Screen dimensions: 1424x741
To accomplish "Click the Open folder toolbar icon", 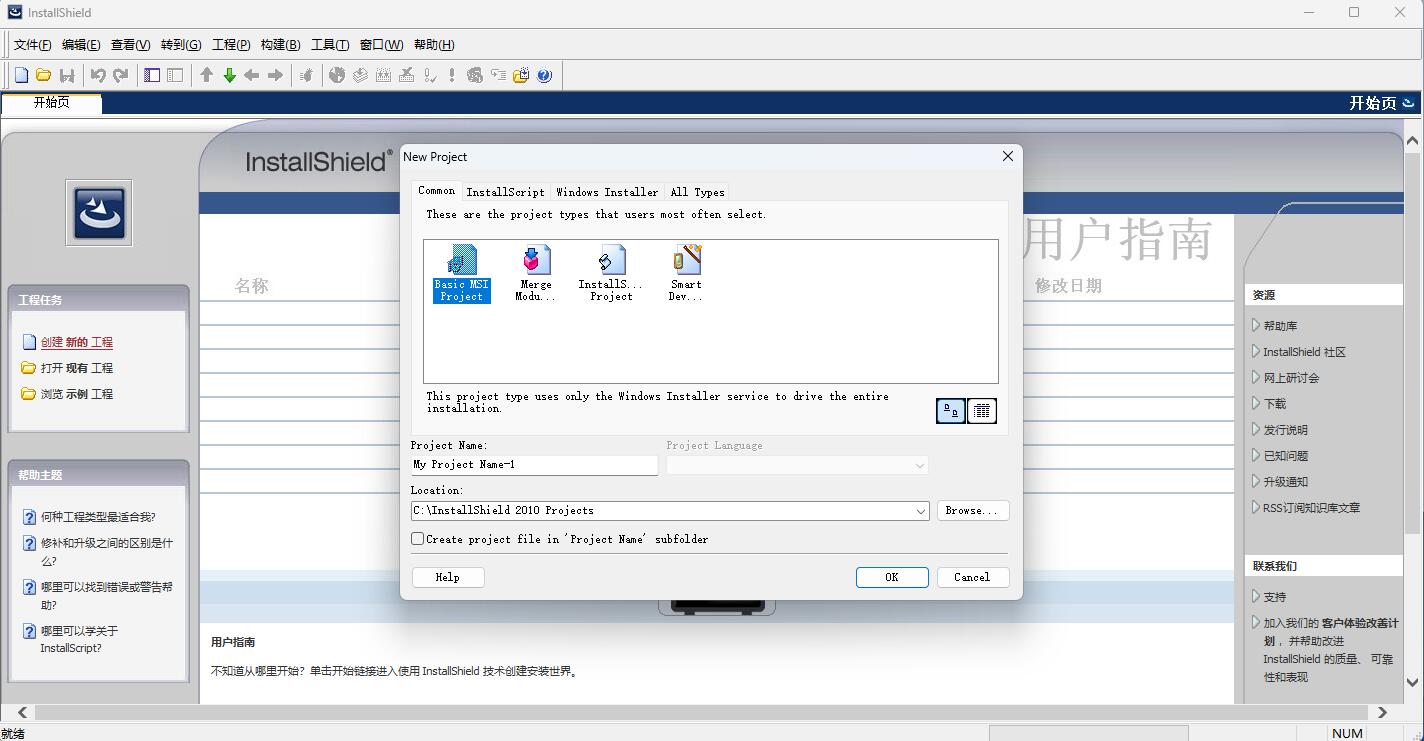I will pyautogui.click(x=44, y=75).
